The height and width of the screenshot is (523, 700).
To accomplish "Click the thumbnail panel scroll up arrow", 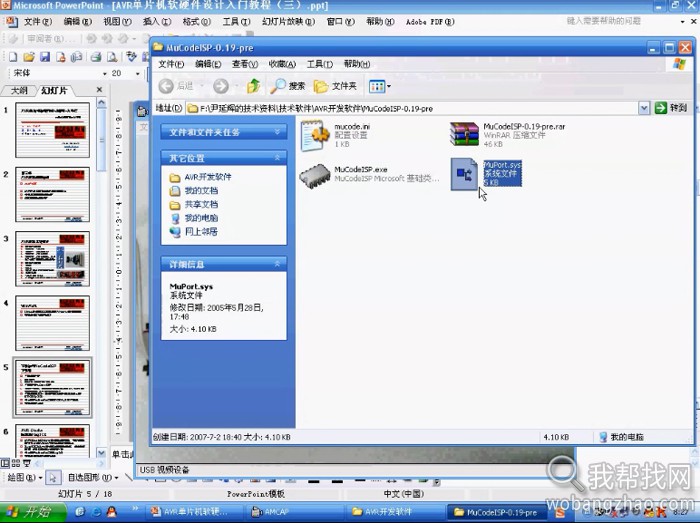I will pos(101,103).
